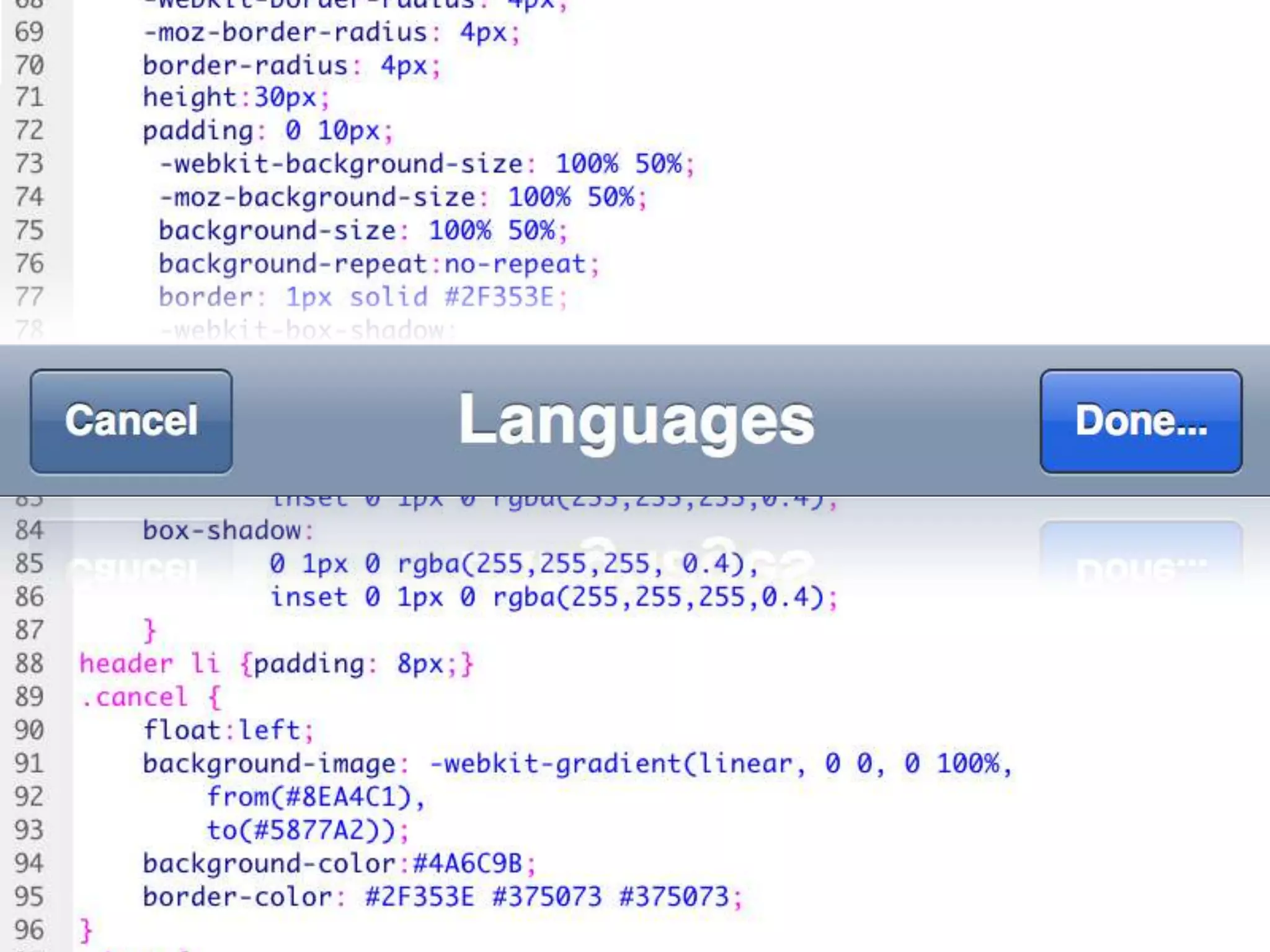Click line number 96 in gutter
The width and height of the screenshot is (1270, 952).
click(x=29, y=930)
